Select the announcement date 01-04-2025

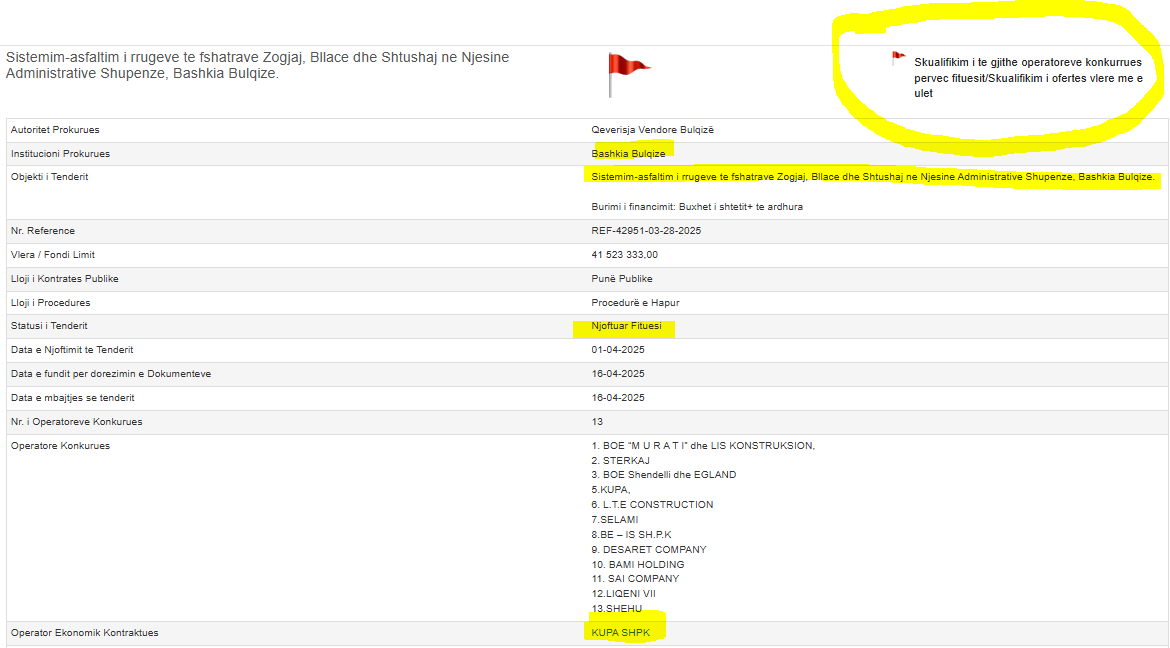618,350
